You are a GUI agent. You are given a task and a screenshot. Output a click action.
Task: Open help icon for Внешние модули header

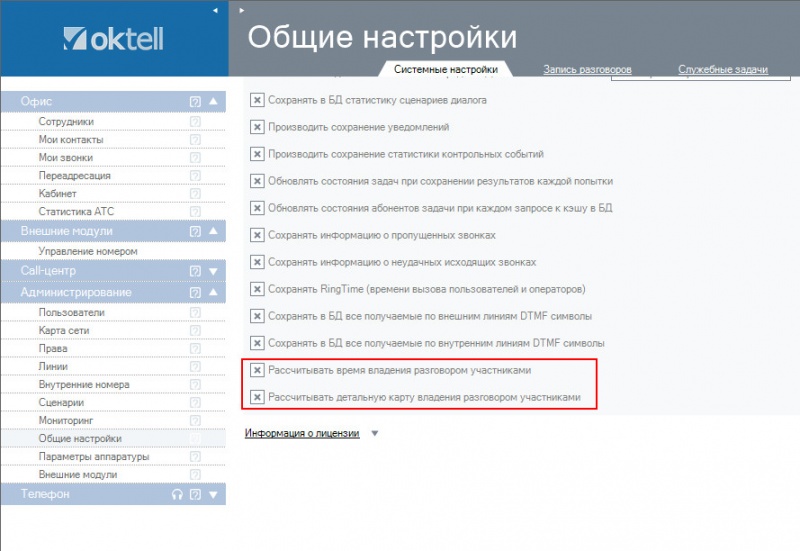[195, 231]
